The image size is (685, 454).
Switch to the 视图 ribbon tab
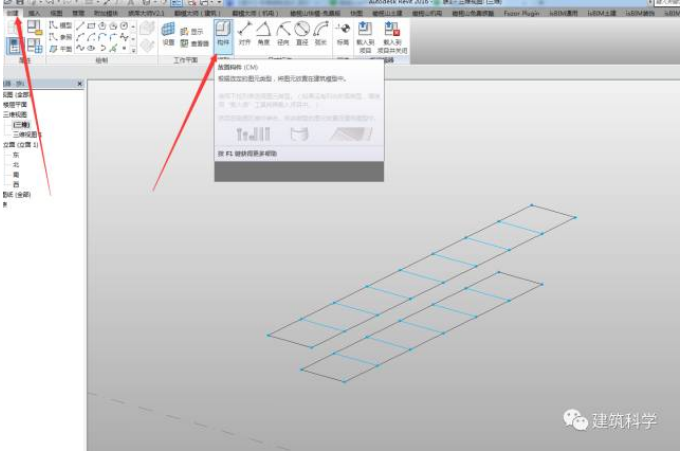(56, 13)
